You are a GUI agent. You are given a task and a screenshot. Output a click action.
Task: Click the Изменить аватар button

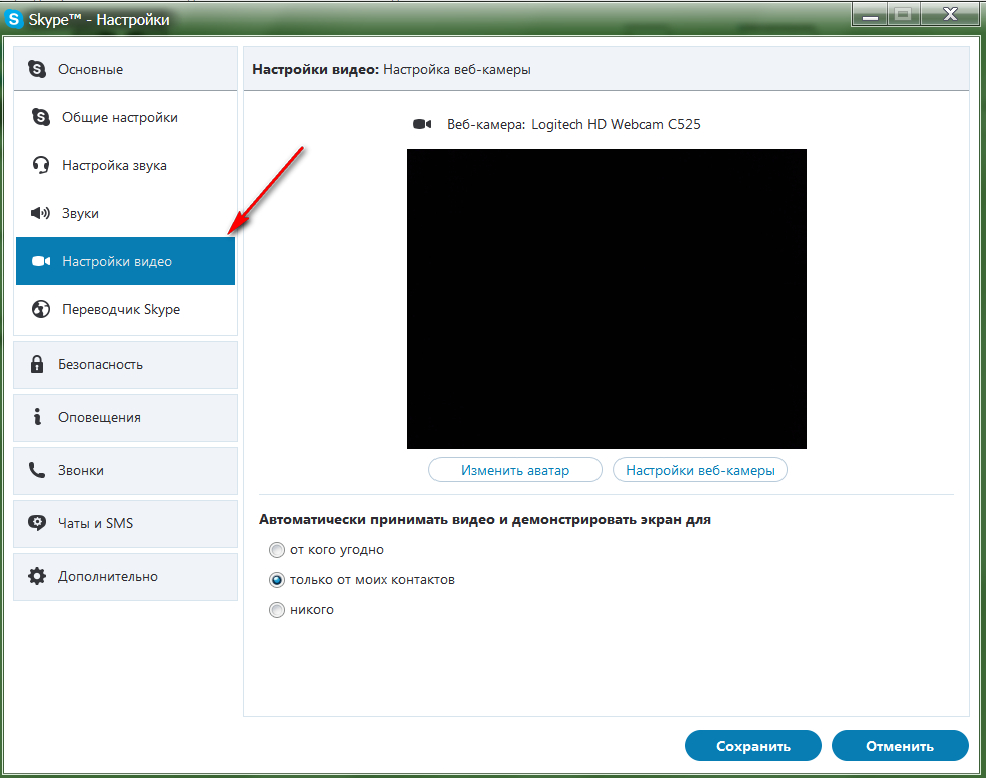click(515, 470)
